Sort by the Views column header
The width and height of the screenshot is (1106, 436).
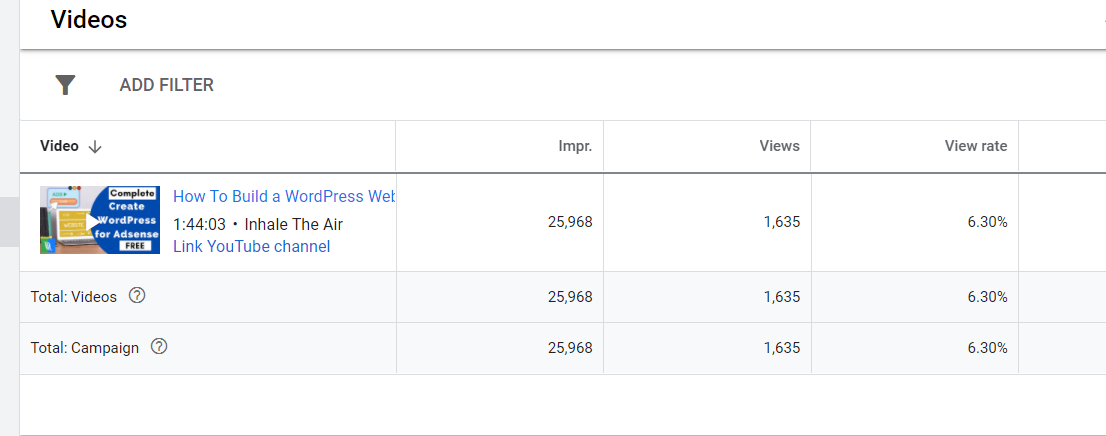click(779, 146)
